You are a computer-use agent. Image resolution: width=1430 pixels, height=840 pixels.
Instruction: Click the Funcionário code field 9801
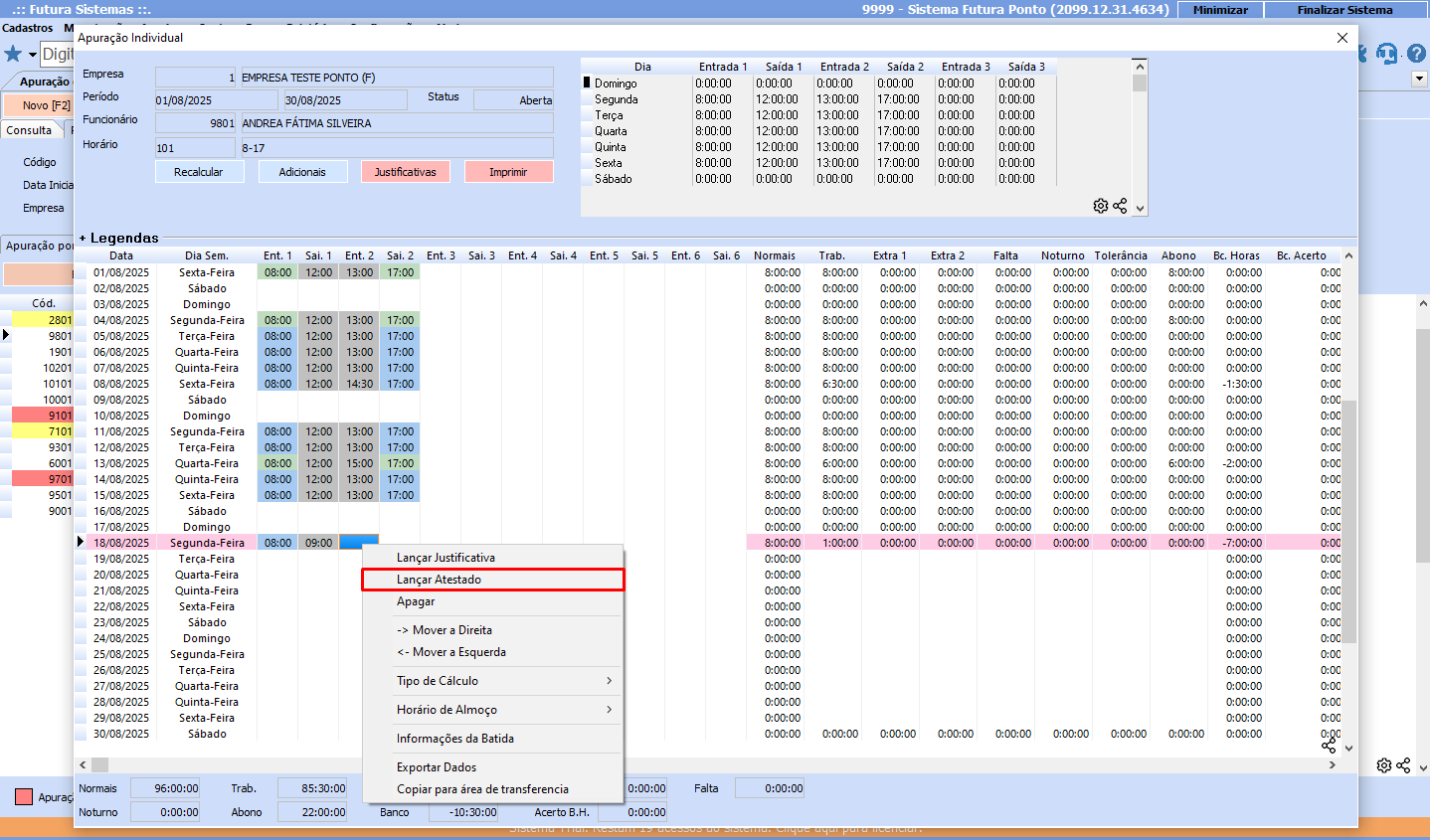pyautogui.click(x=196, y=123)
